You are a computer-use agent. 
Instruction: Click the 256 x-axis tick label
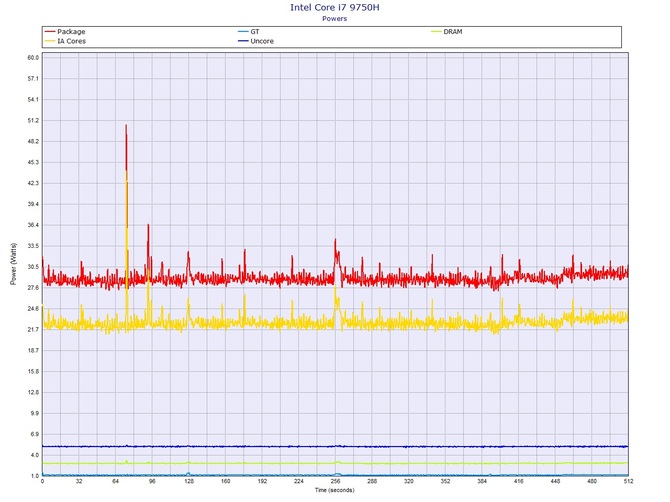coord(335,481)
